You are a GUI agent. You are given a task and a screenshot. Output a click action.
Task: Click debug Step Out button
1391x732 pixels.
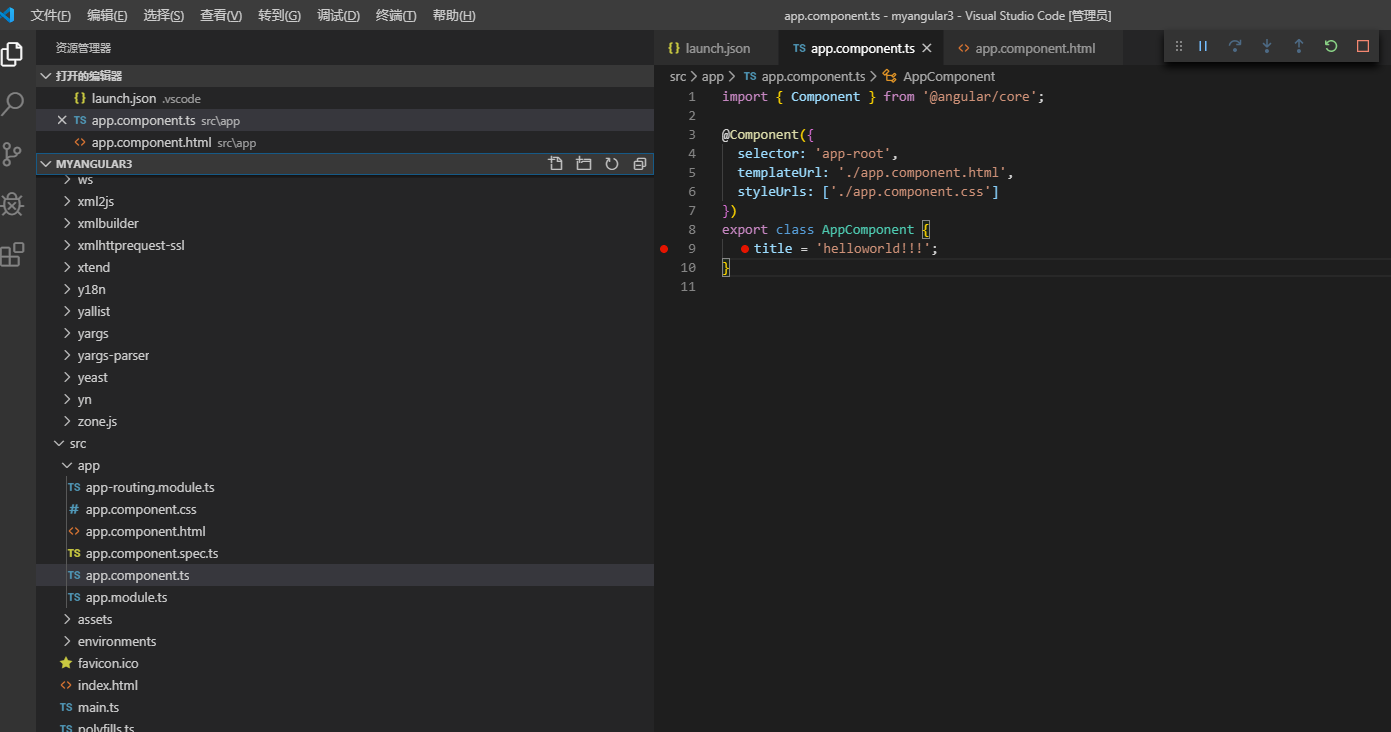click(1299, 46)
